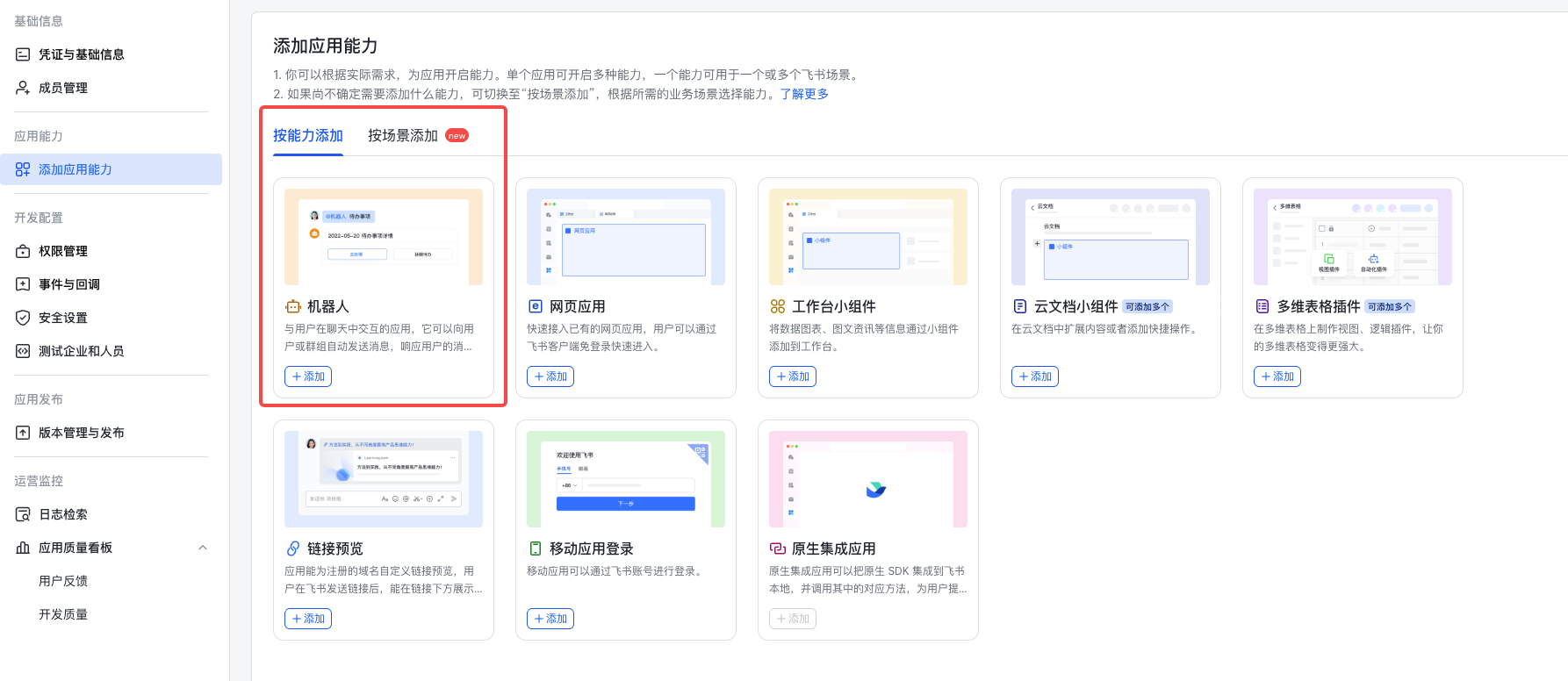Add the 机器人 capability
Viewport: 1568px width, 681px height.
click(x=308, y=376)
